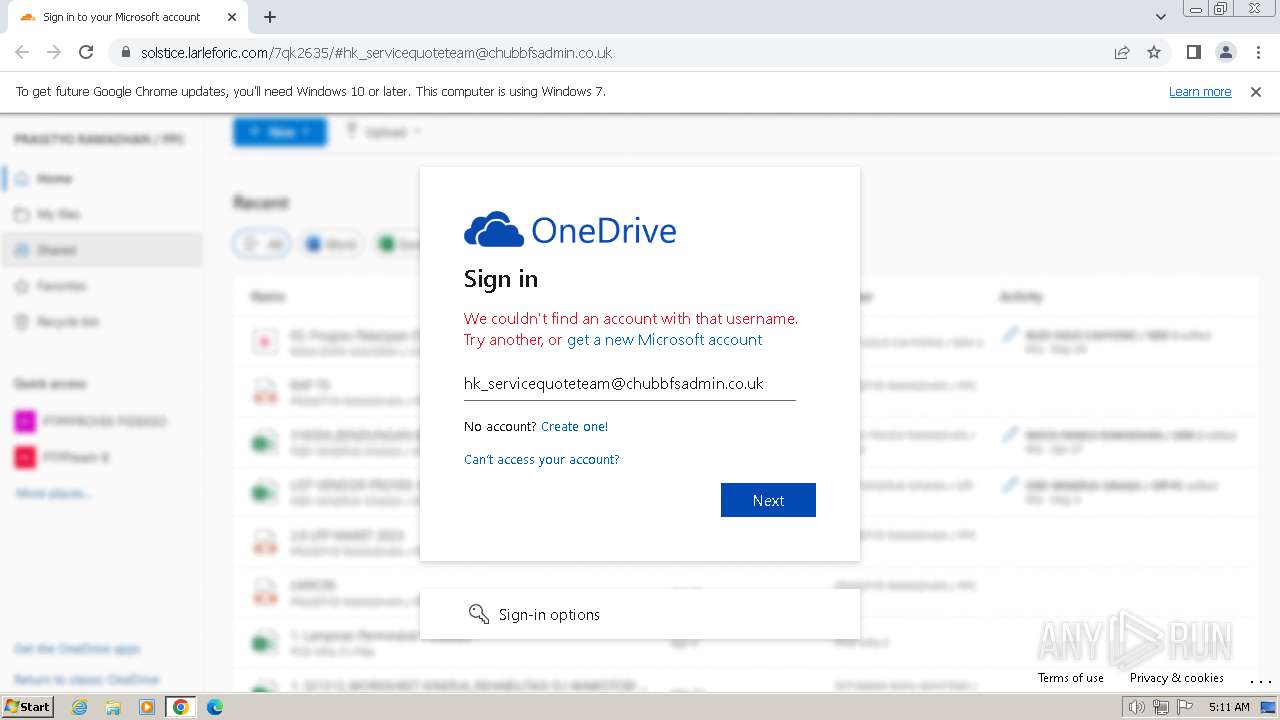This screenshot has width=1280, height=720.
Task: Select blurred Home item in OneDrive sidebar
Action: point(102,178)
